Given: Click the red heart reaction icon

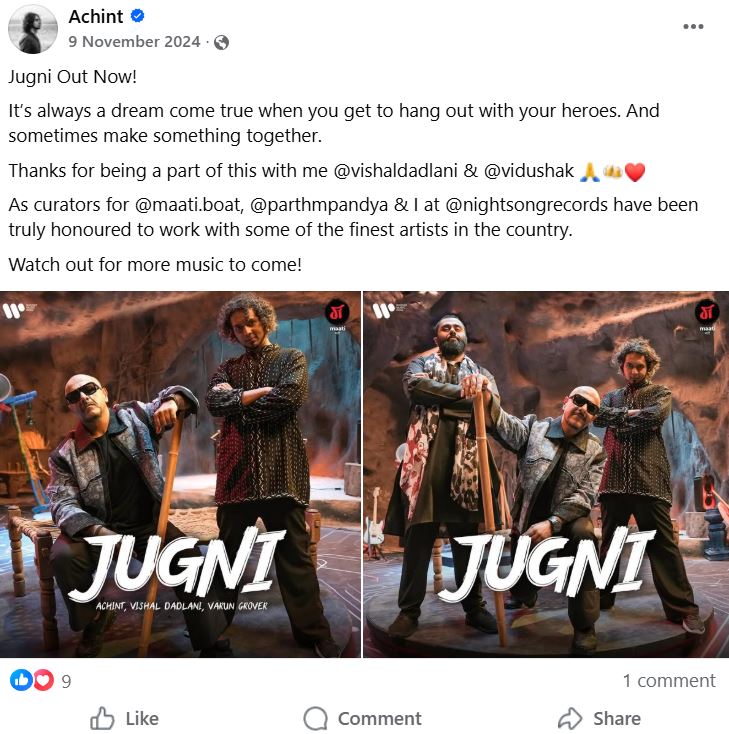Looking at the screenshot, I should pyautogui.click(x=43, y=680).
